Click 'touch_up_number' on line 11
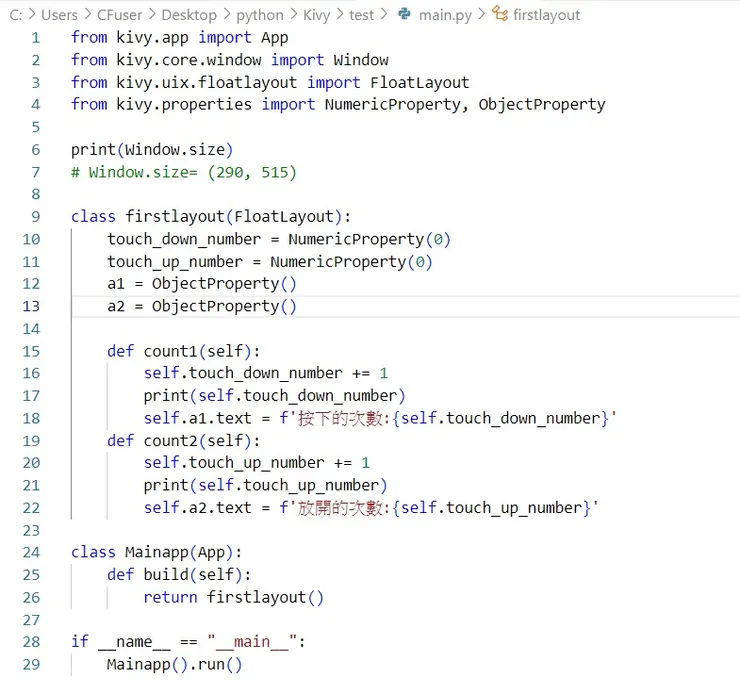 tap(175, 262)
